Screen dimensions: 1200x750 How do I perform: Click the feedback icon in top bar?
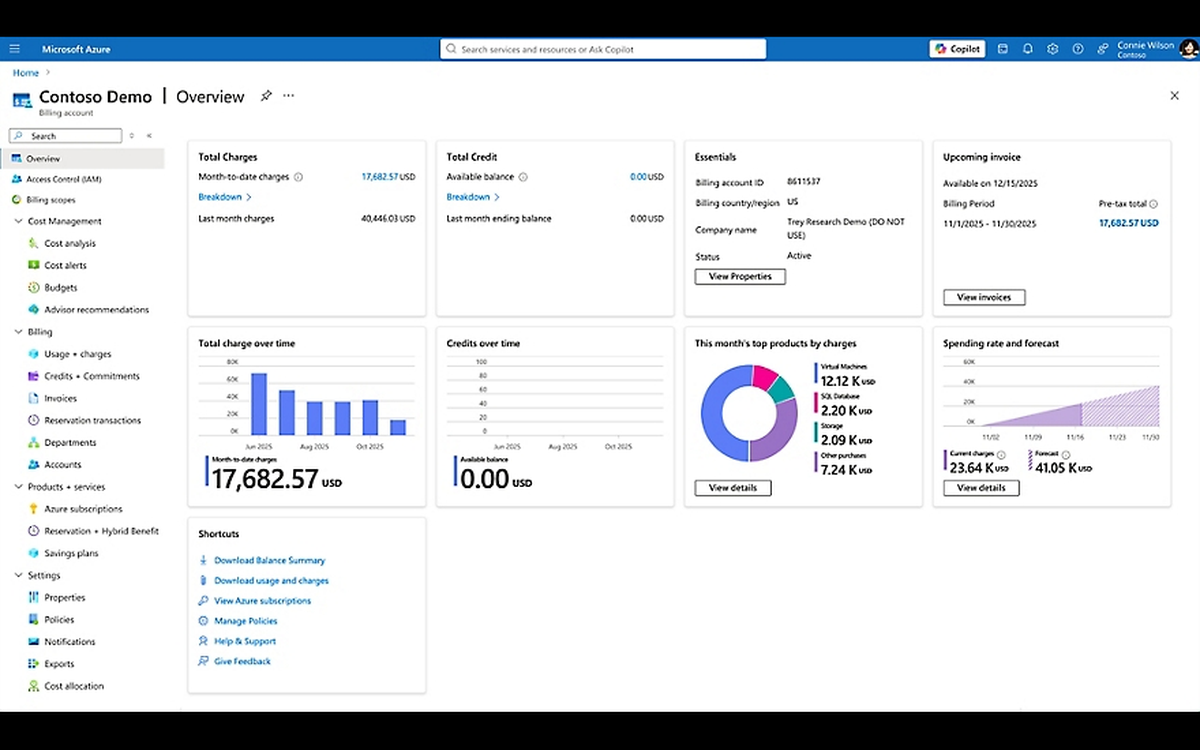click(1103, 49)
